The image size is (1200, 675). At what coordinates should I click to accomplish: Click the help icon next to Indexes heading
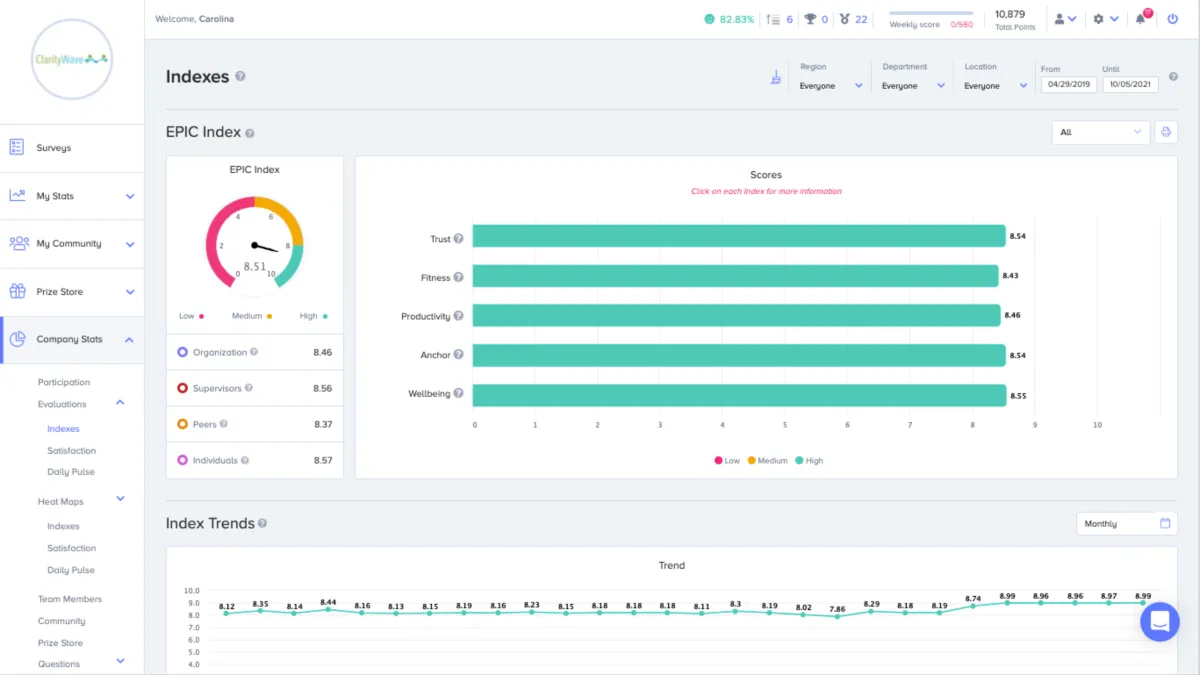tap(241, 77)
